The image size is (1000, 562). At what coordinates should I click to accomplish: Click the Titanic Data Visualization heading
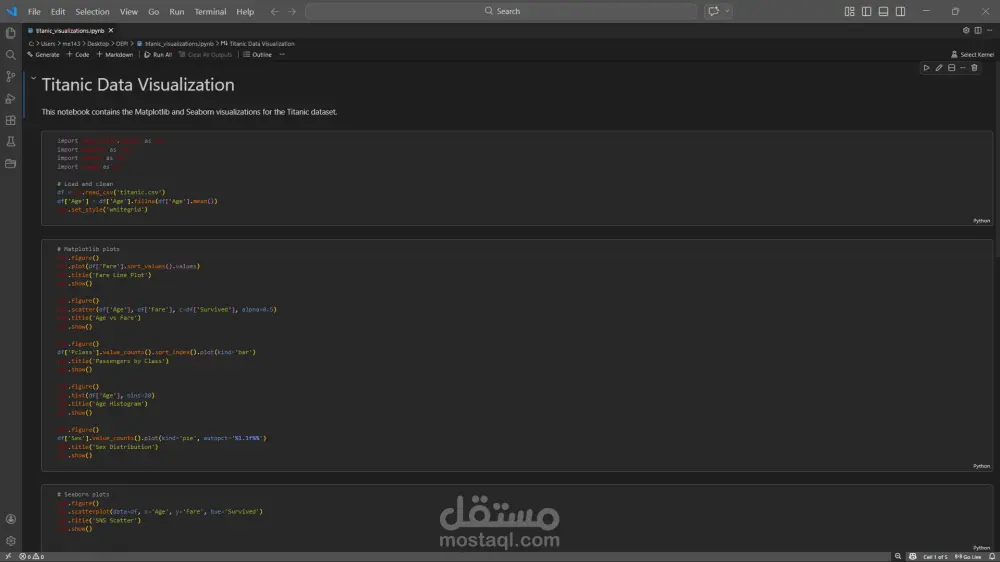(138, 85)
